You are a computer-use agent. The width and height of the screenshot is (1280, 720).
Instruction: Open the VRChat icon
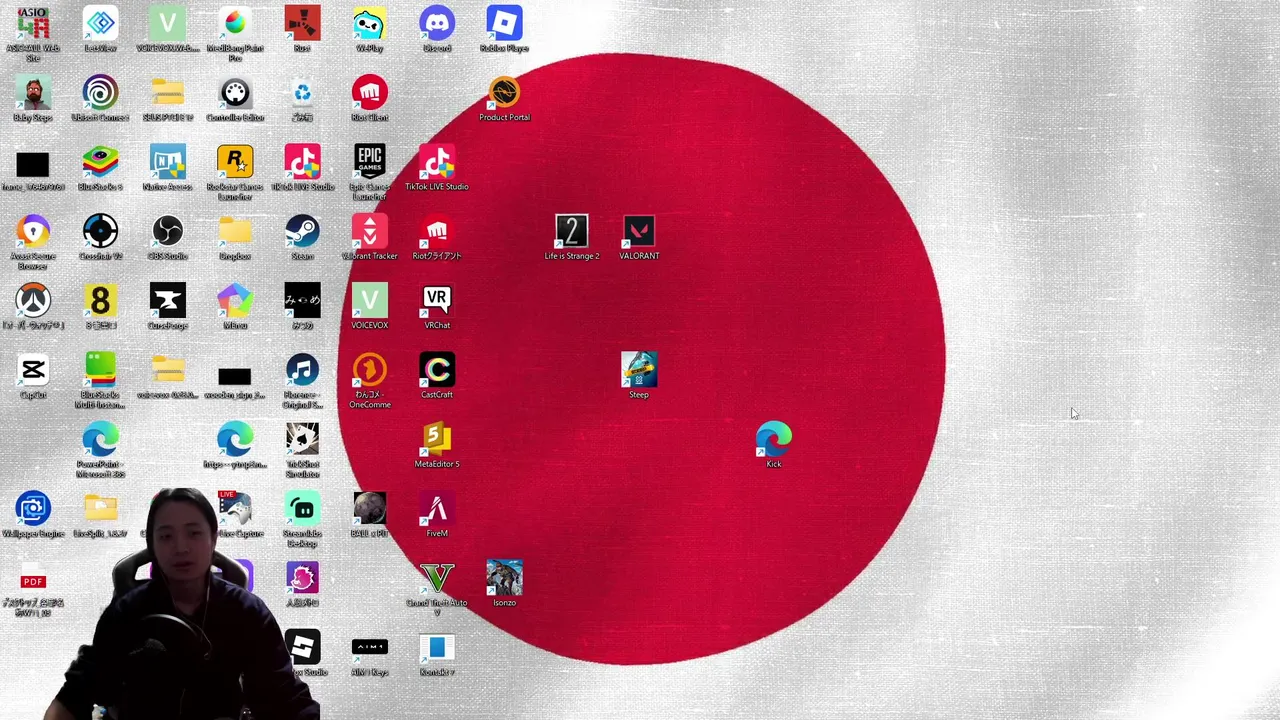(437, 301)
